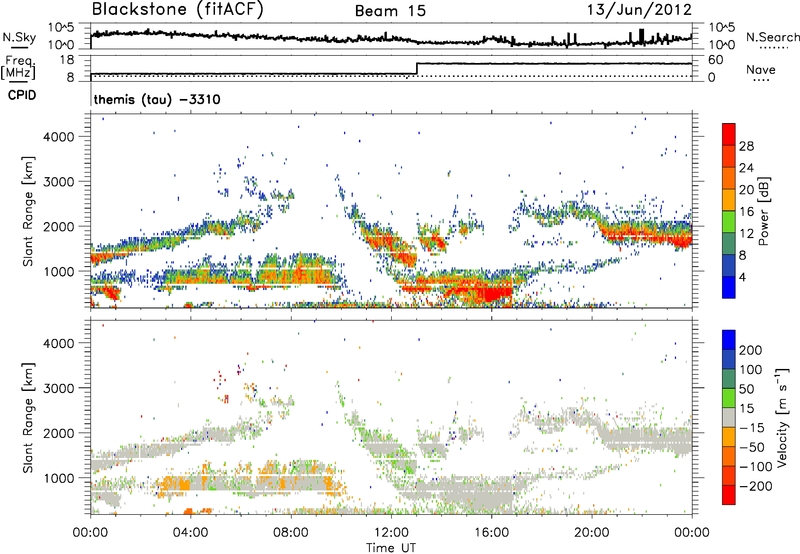Click the 'Power [dB]' color bar label
800x554 pixels.
point(763,211)
